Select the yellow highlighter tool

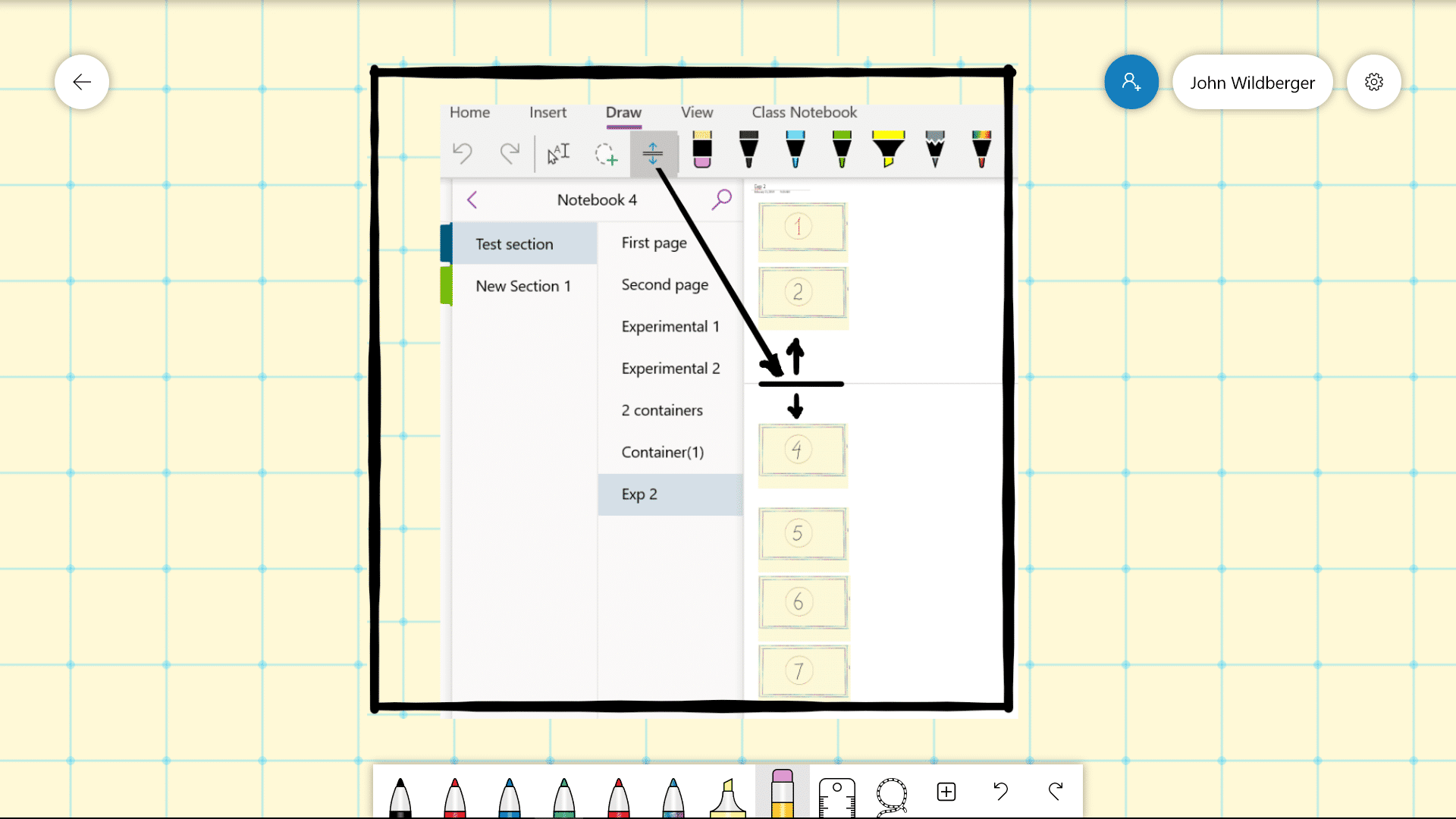728,796
